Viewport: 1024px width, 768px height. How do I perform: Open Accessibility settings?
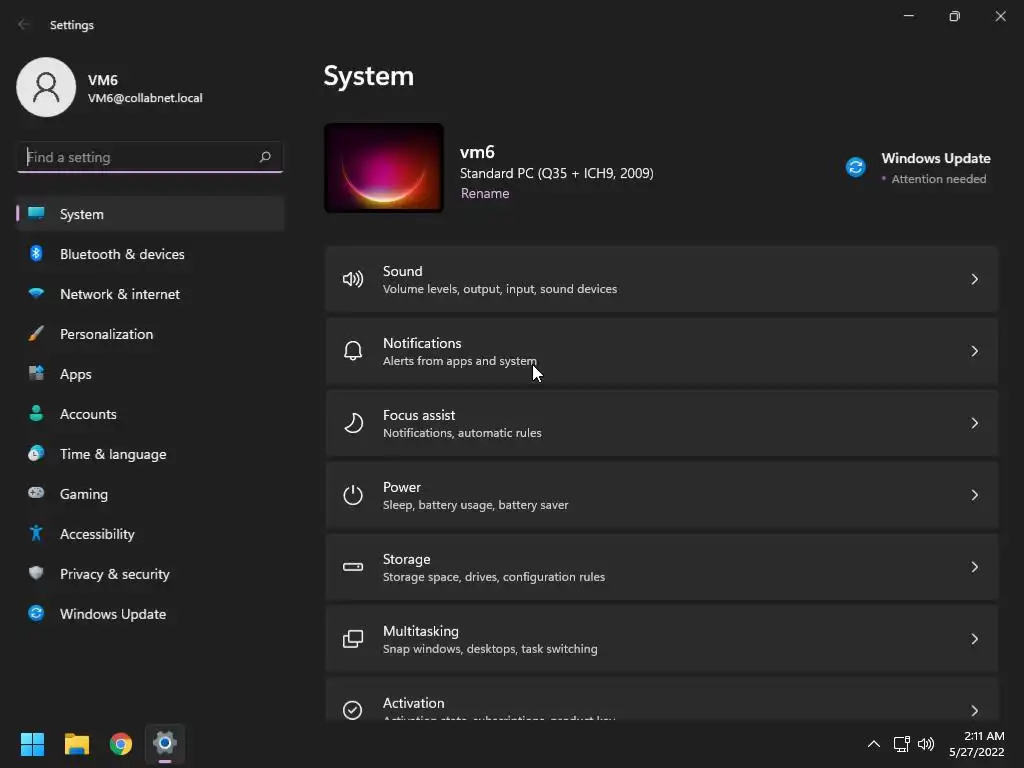point(150,534)
